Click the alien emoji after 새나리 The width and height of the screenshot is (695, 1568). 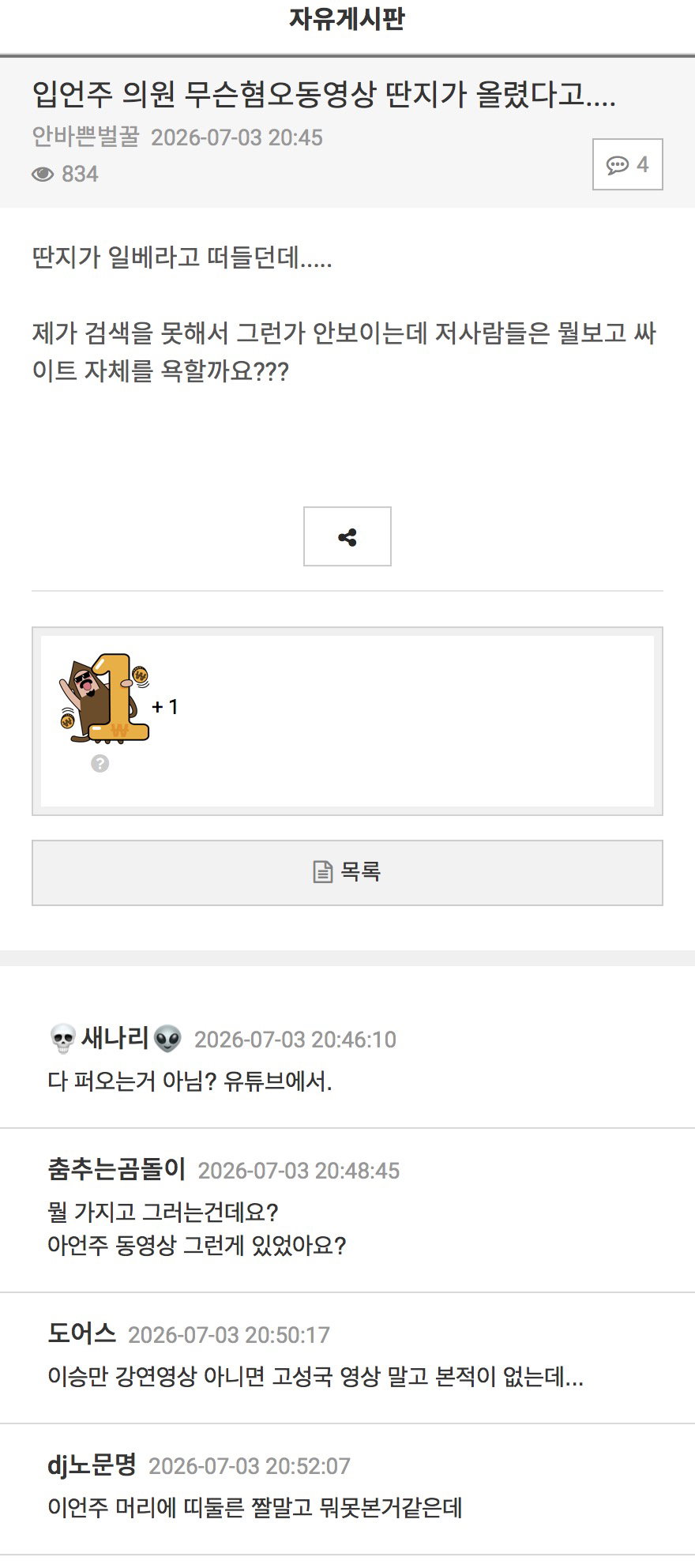click(167, 1039)
